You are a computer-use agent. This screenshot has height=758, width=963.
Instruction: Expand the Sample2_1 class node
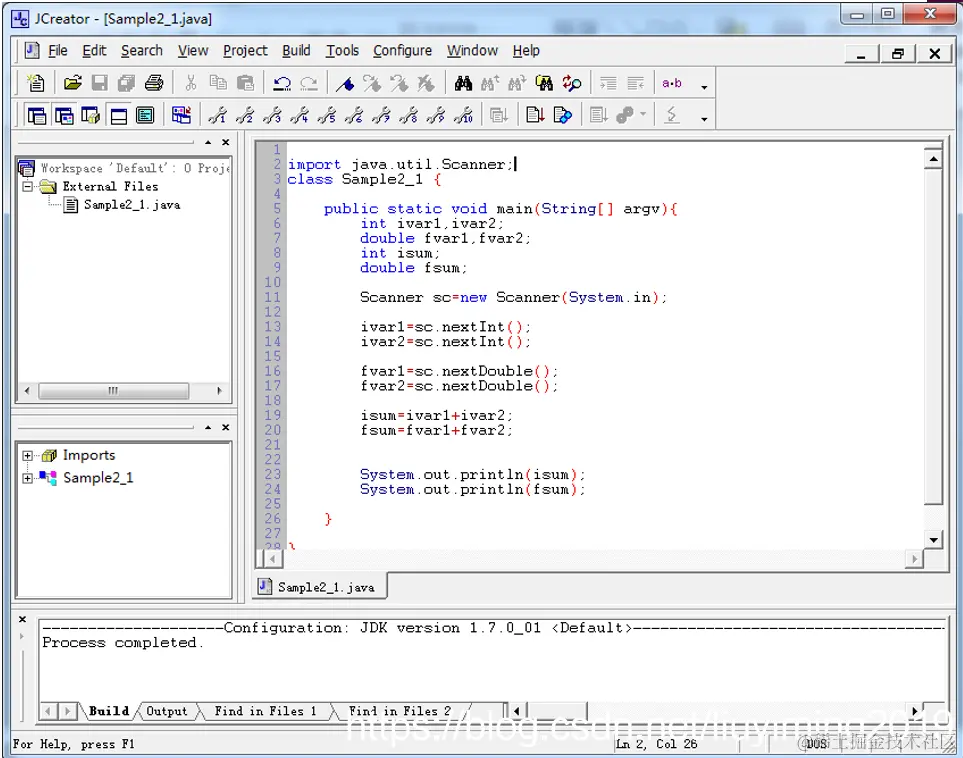(x=27, y=478)
